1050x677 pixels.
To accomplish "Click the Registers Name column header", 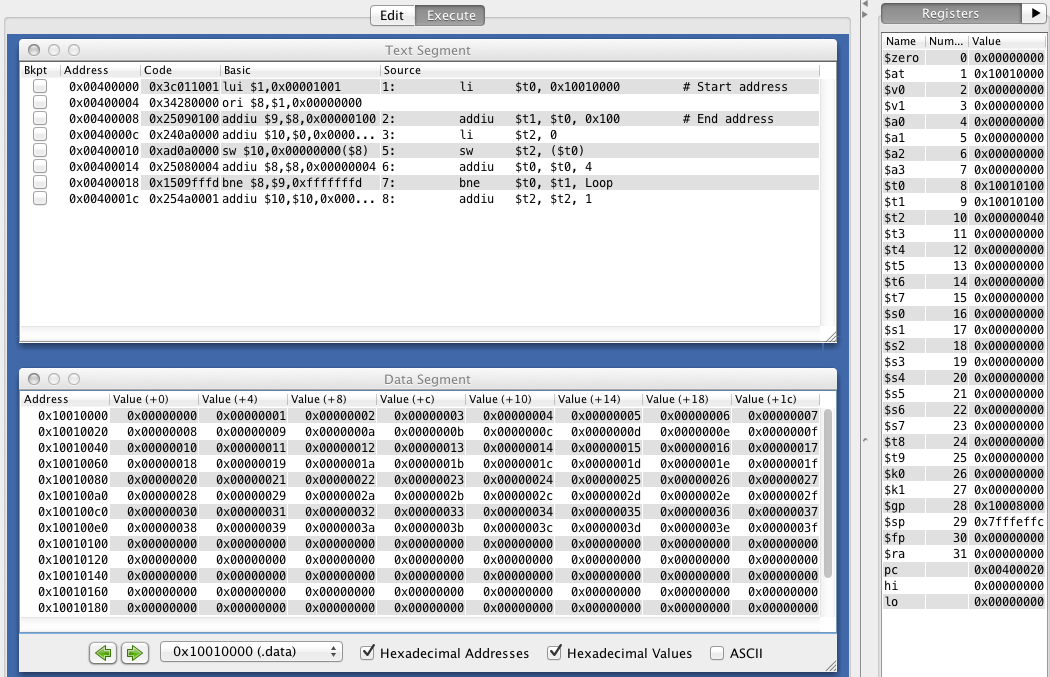I will [x=903, y=42].
